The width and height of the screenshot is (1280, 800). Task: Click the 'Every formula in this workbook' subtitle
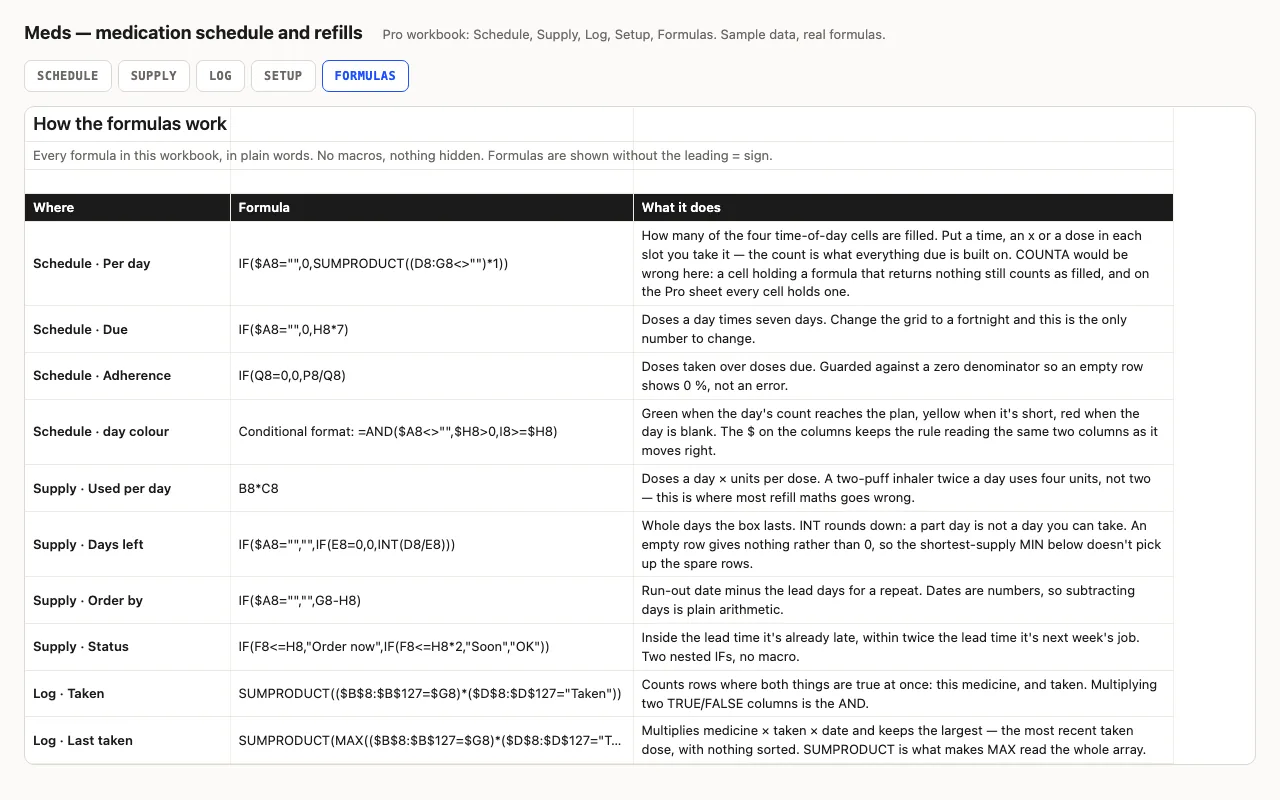402,155
